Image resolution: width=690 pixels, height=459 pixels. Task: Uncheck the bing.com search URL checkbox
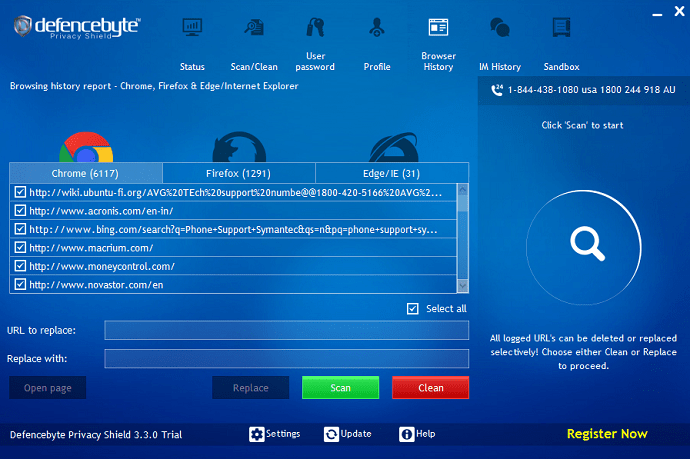point(20,229)
